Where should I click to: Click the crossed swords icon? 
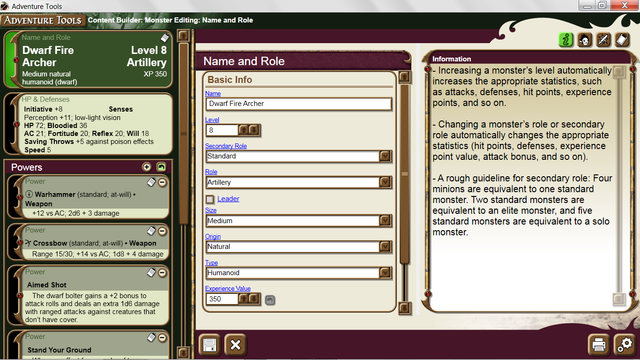[x=603, y=40]
